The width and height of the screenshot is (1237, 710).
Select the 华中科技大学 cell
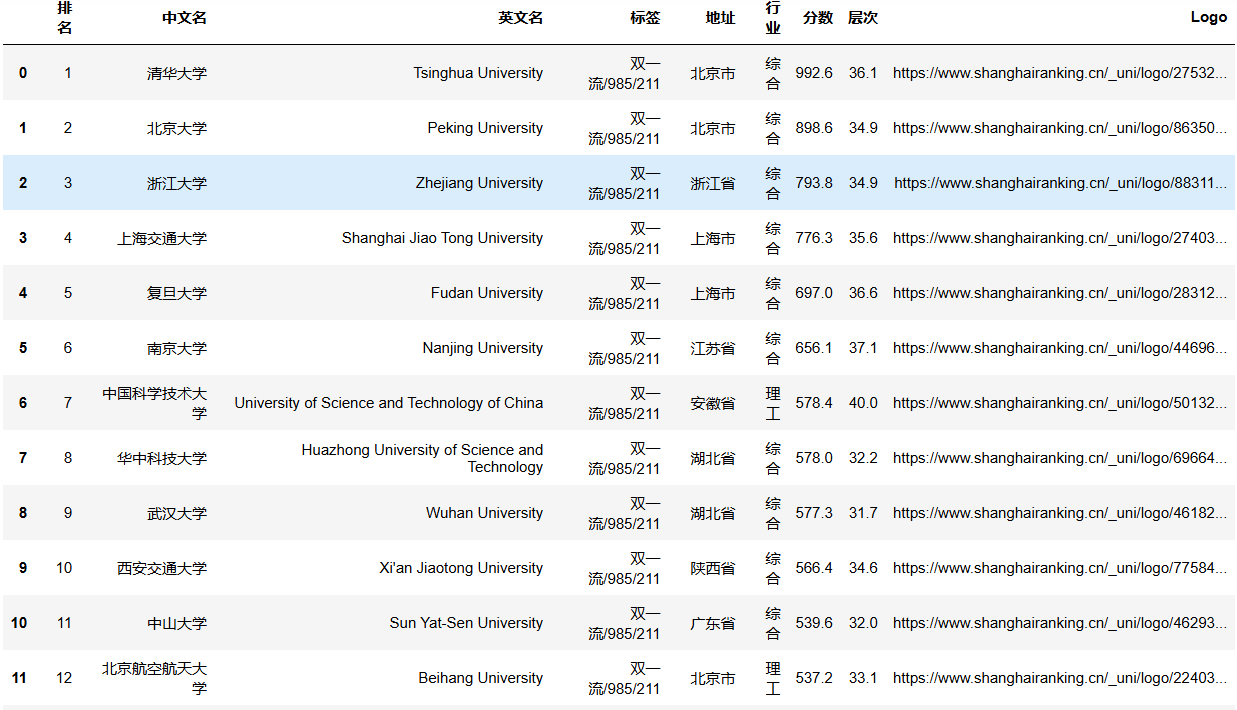click(162, 458)
